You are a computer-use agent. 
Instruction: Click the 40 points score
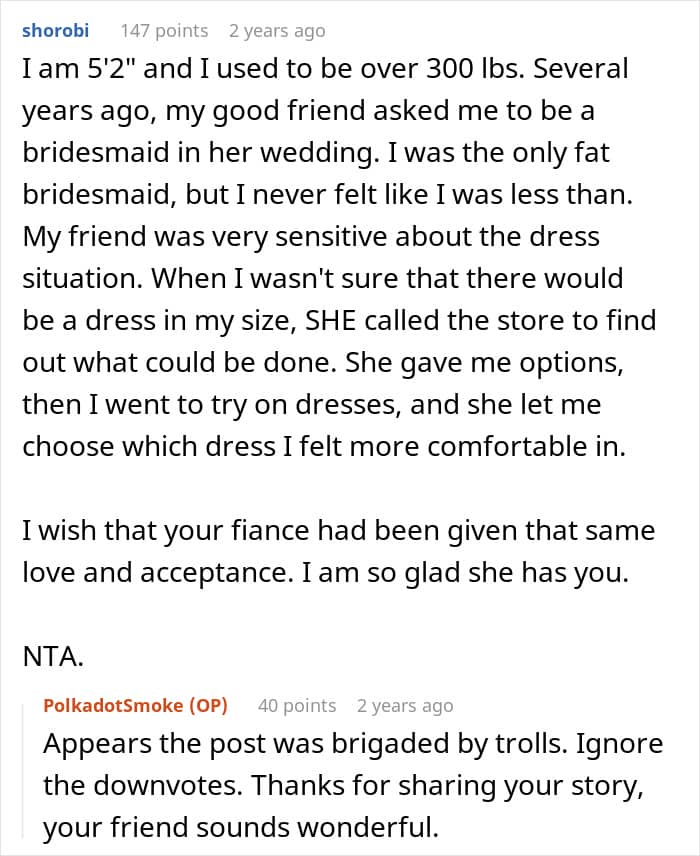pyautogui.click(x=297, y=705)
